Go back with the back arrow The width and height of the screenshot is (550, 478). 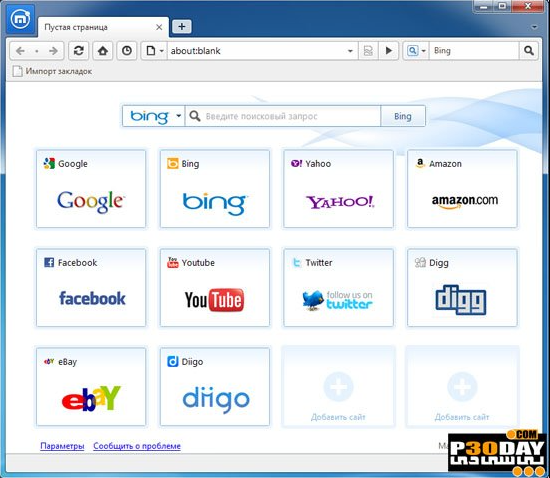click(x=20, y=51)
